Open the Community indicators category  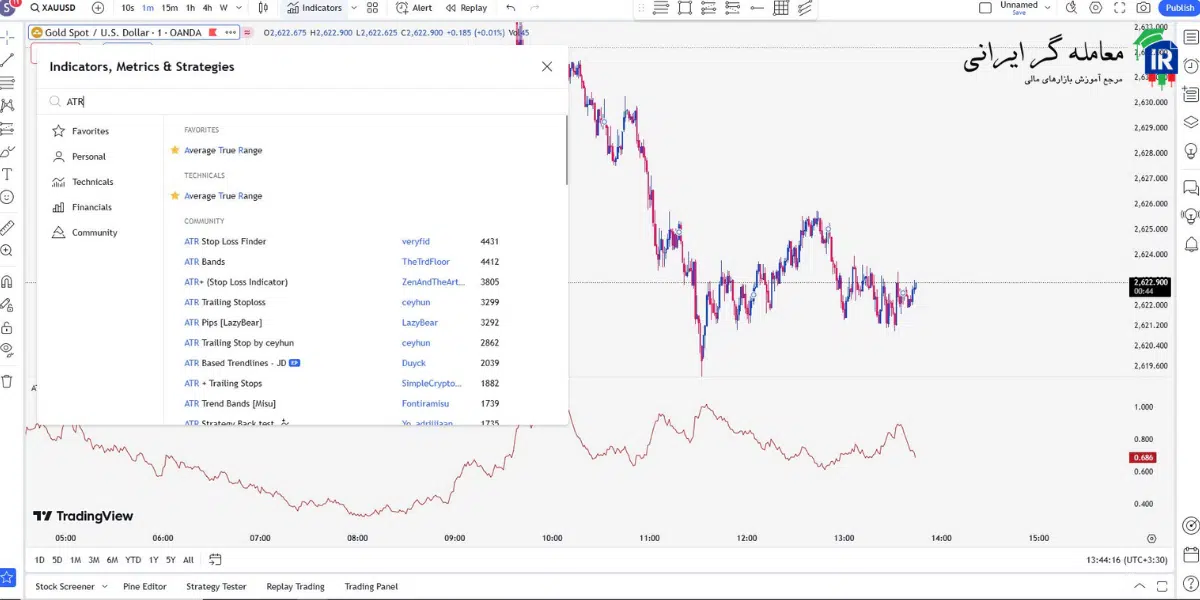coord(94,233)
